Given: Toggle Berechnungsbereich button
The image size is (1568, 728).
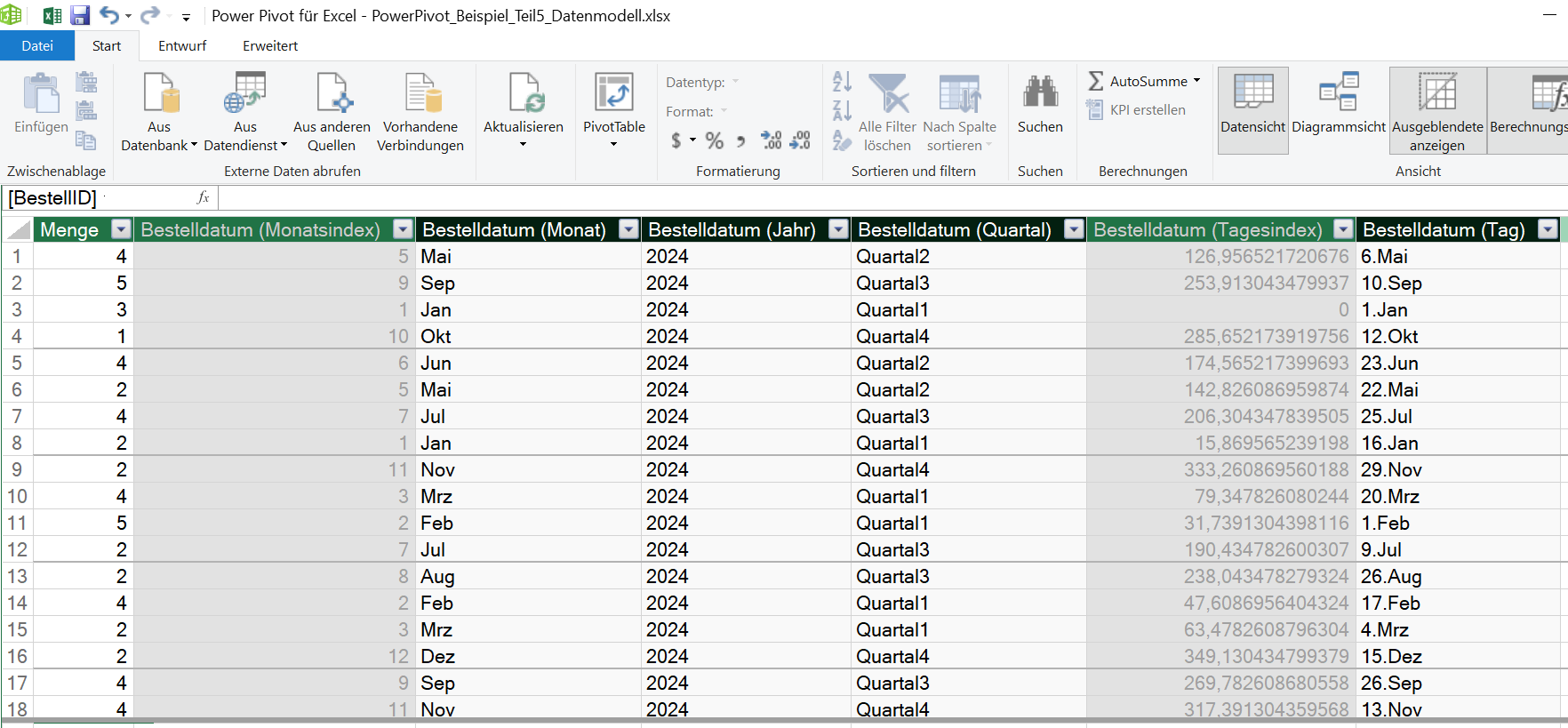Looking at the screenshot, I should click(x=1529, y=112).
